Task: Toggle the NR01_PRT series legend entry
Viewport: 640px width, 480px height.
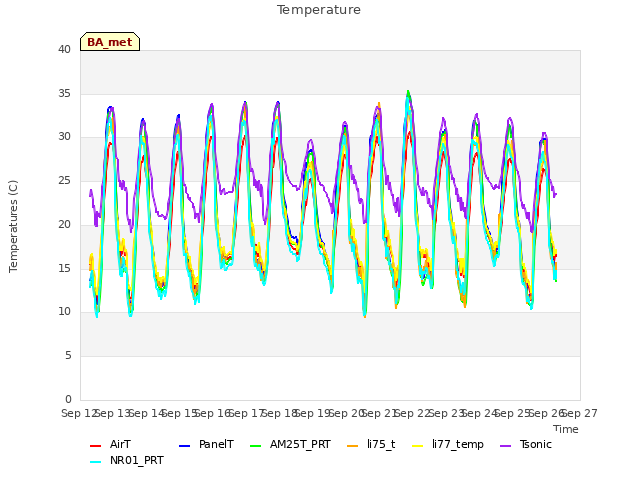Action: point(127,460)
